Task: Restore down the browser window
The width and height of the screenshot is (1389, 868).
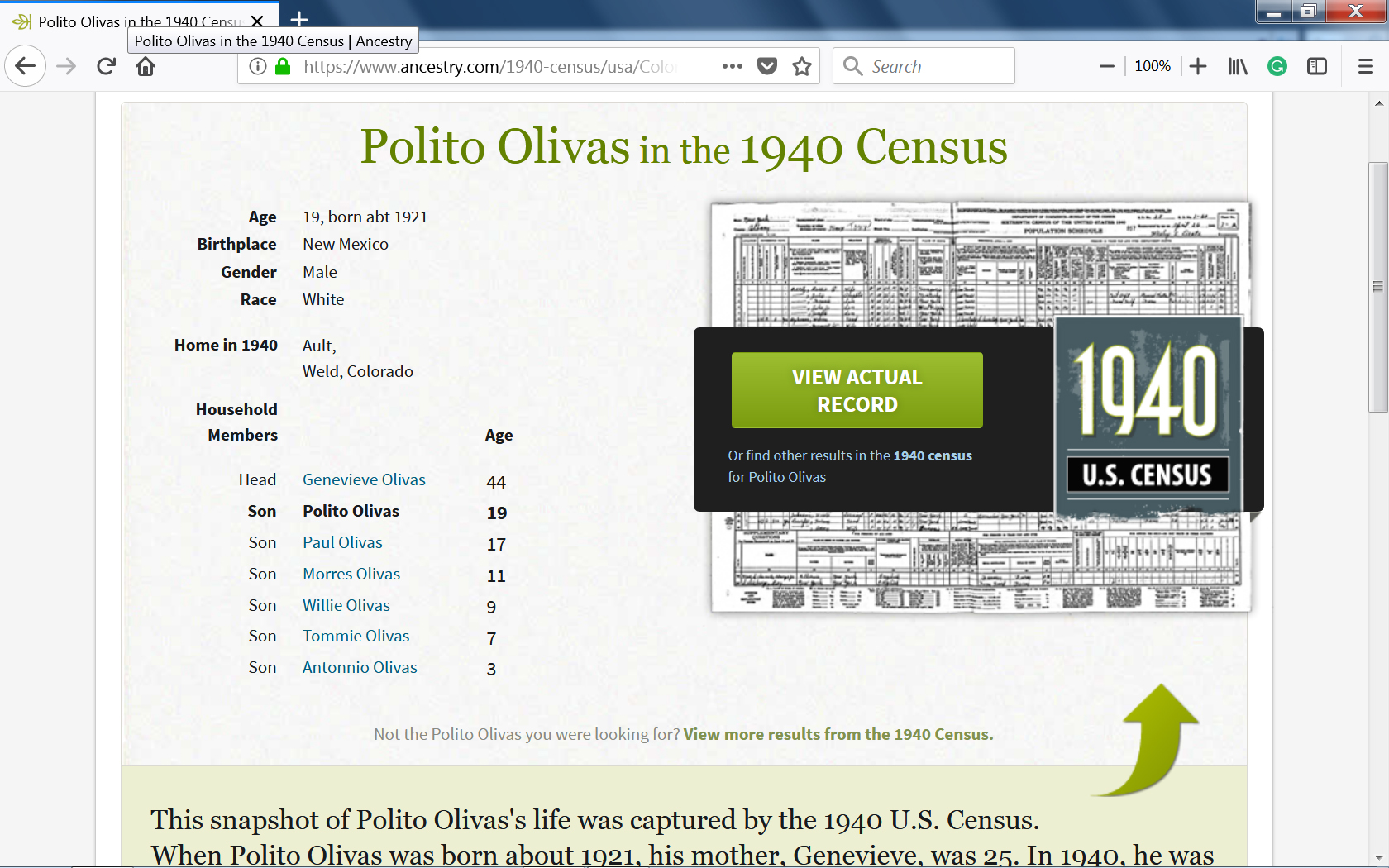Action: [x=1309, y=12]
